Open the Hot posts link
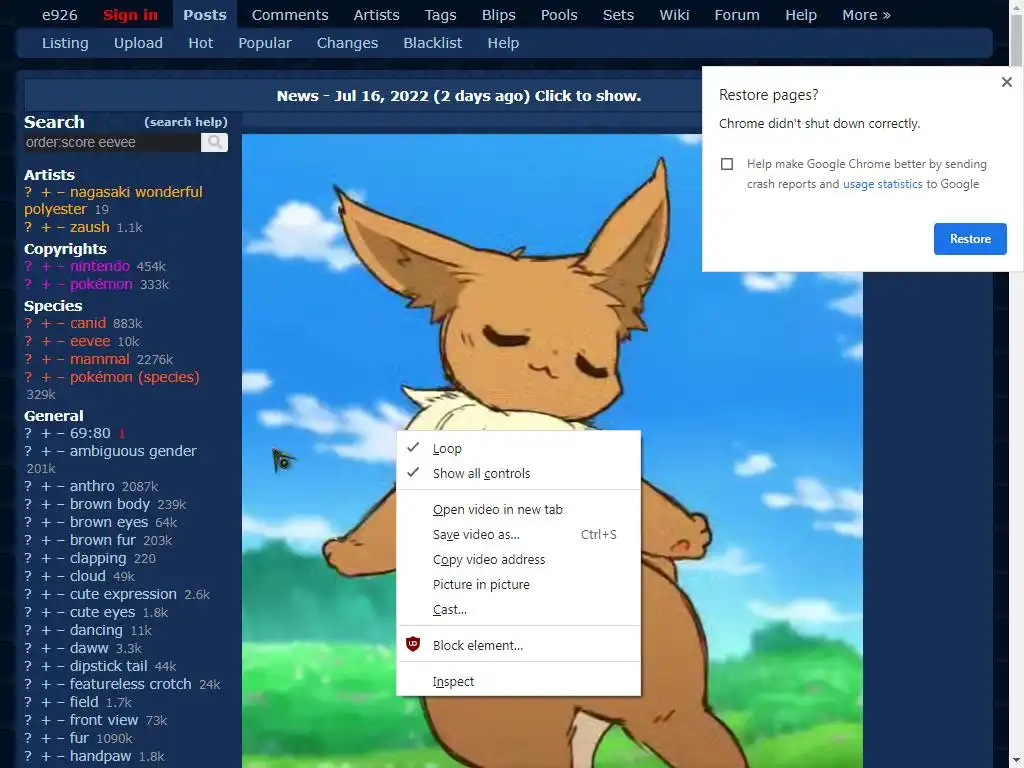The image size is (1024, 768). tap(200, 43)
